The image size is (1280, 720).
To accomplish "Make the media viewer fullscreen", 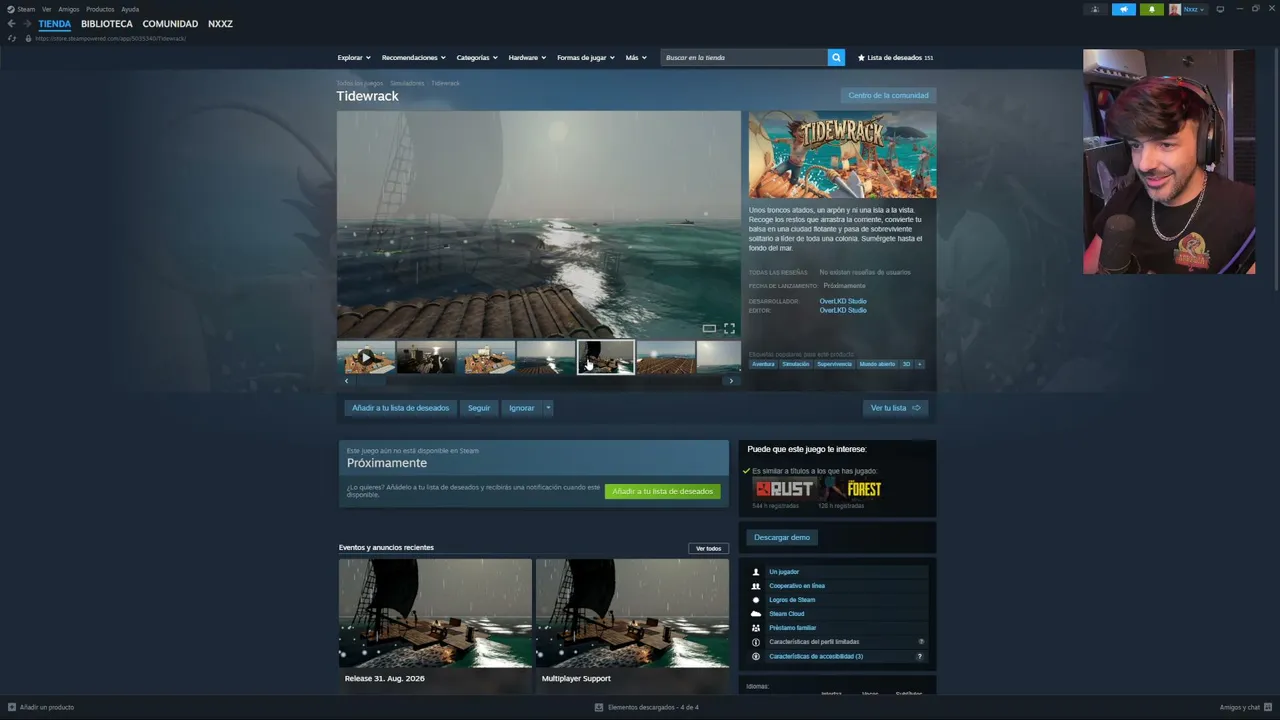I will tap(729, 328).
